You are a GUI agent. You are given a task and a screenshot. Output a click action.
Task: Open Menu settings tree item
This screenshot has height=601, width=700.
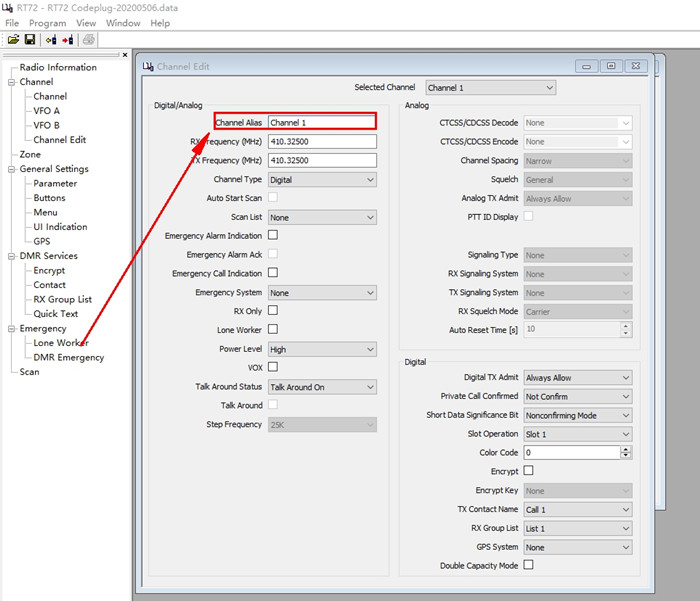pos(45,213)
